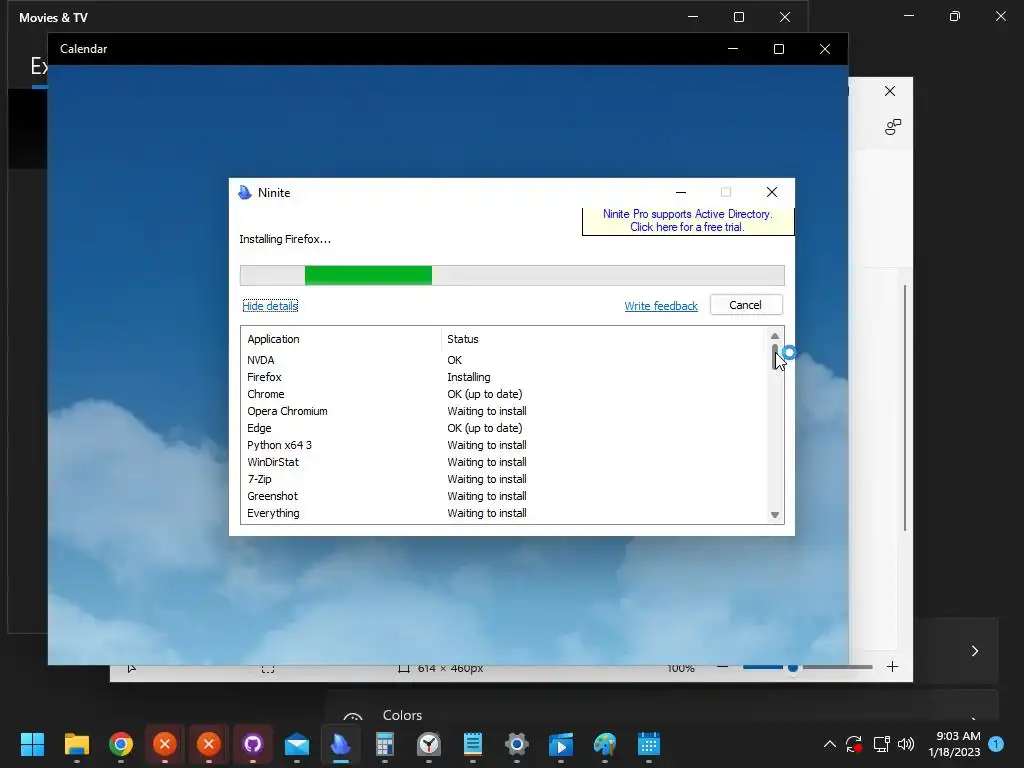
Task: Click the Windows Update tray icon
Action: pos(854,744)
